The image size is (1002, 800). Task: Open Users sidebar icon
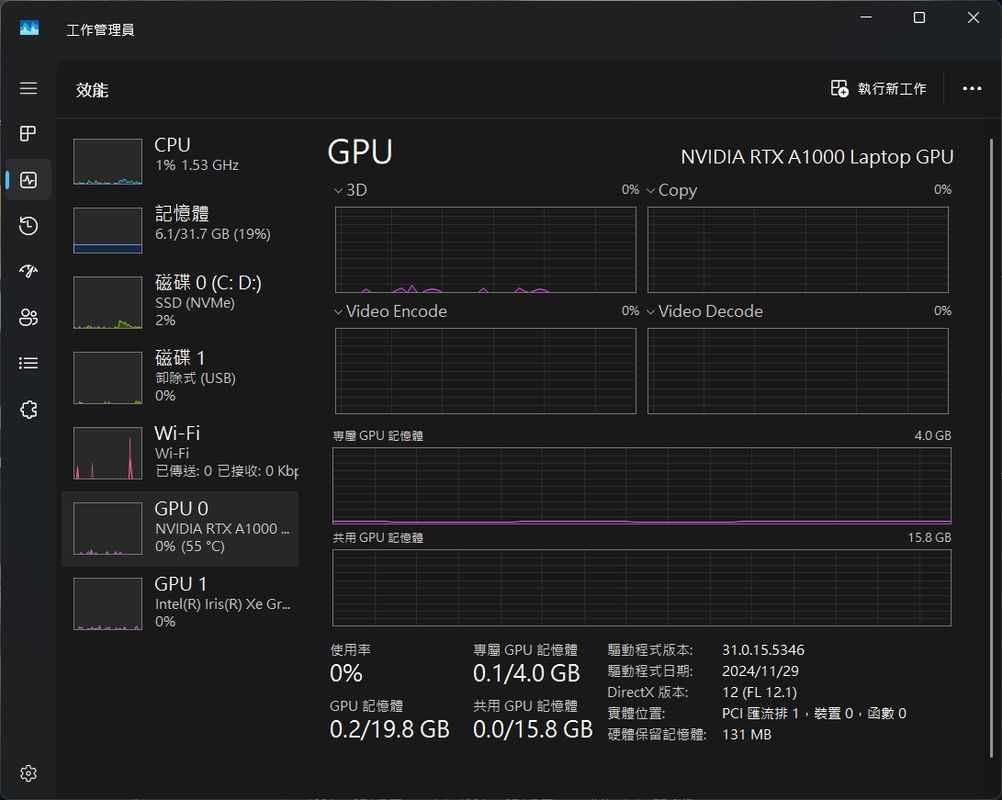point(28,318)
